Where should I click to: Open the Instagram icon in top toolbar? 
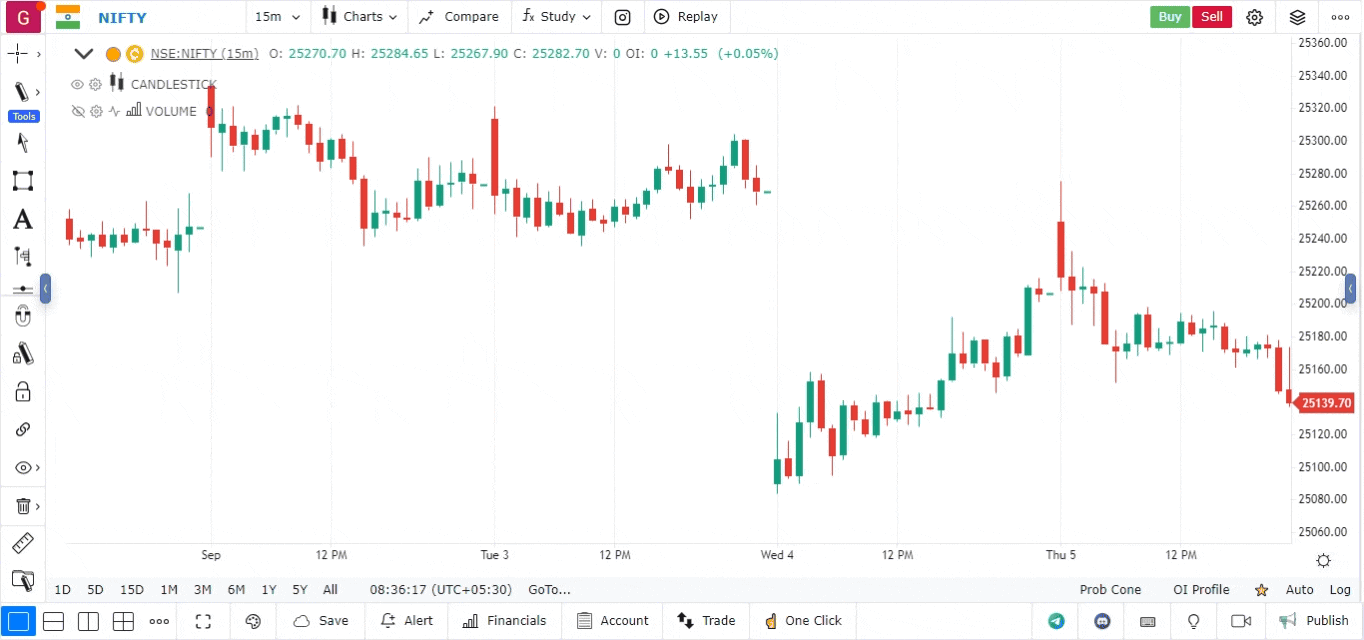point(622,17)
